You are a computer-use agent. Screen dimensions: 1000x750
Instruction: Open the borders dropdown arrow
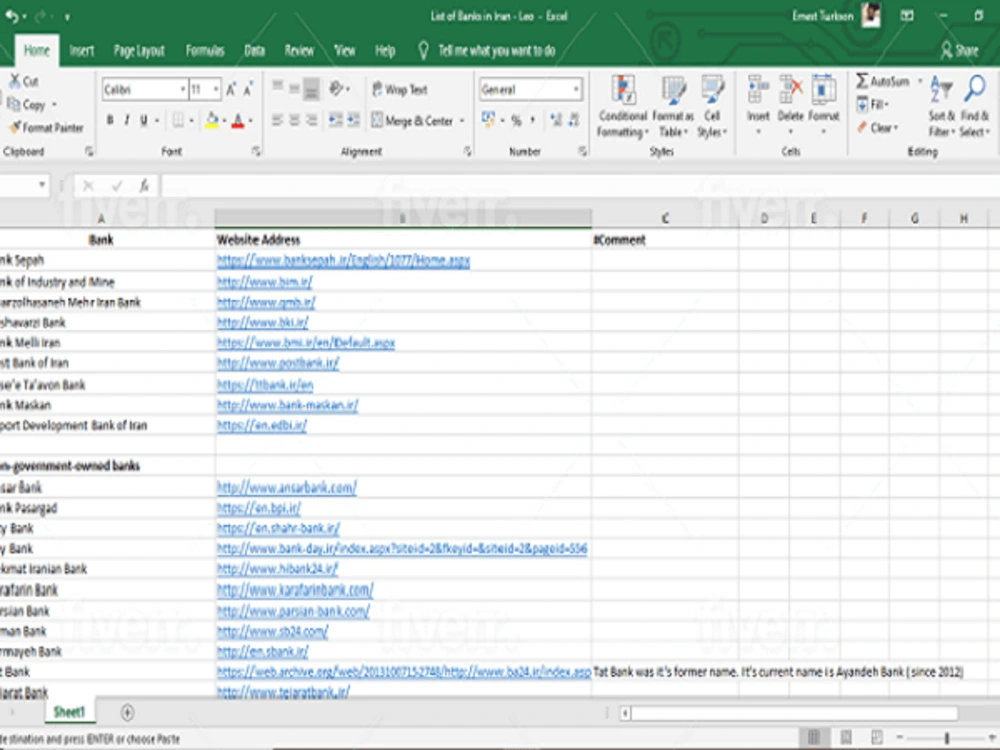point(191,121)
